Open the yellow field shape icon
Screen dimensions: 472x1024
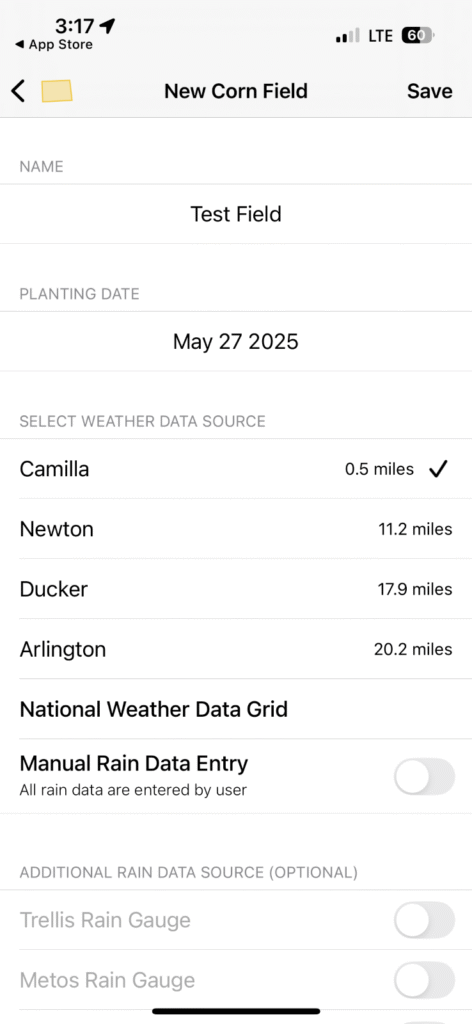(57, 91)
